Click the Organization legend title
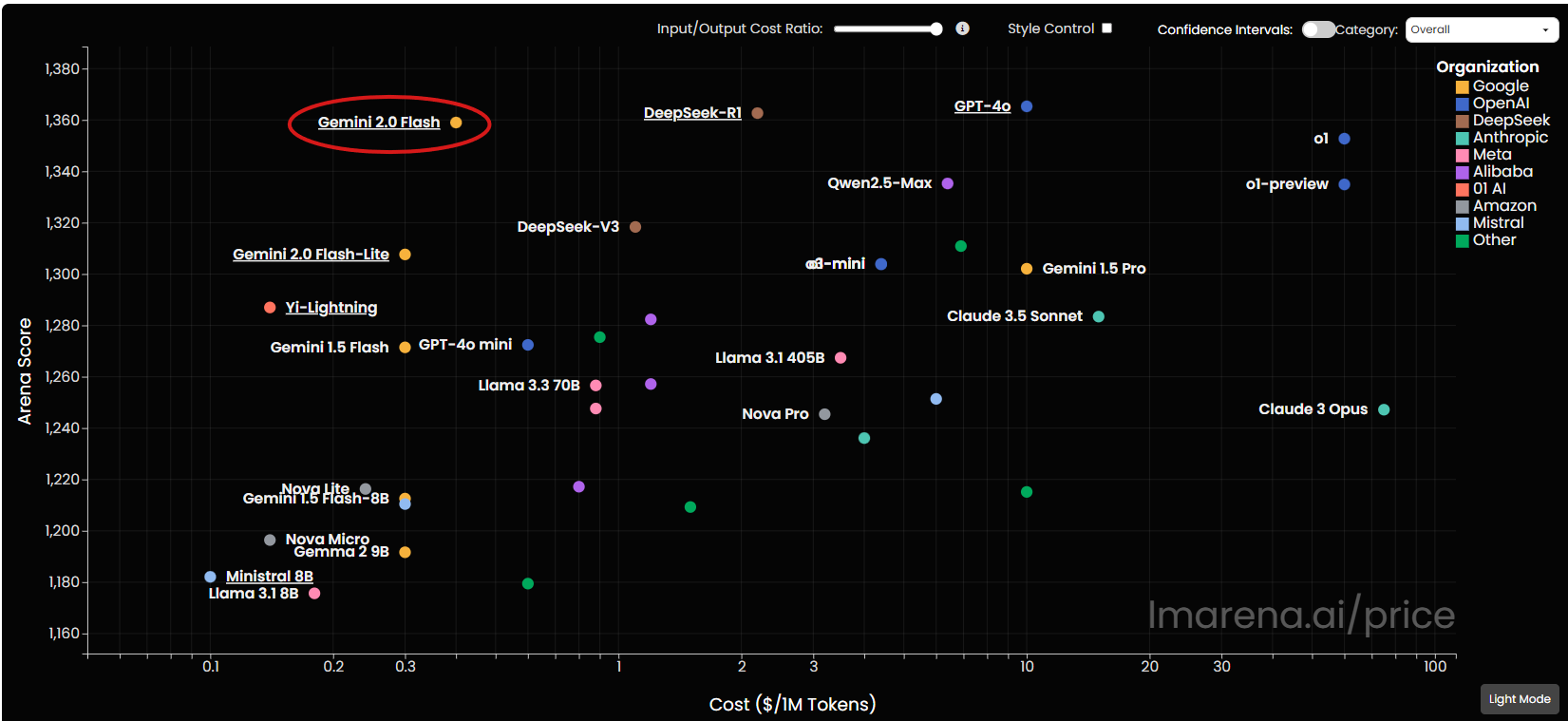The height and width of the screenshot is (721, 1568). pyautogui.click(x=1487, y=66)
